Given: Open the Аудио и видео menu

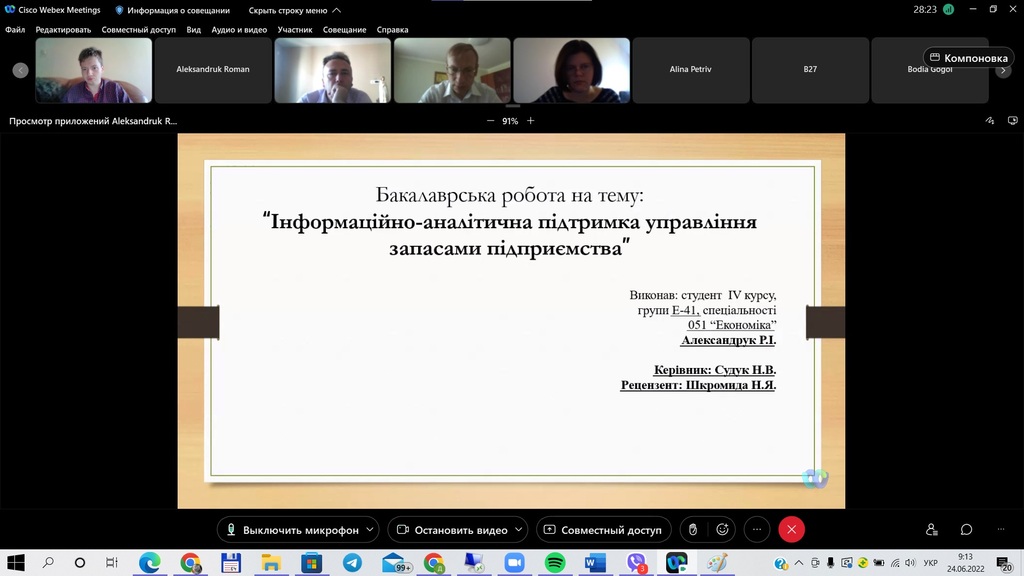Looking at the screenshot, I should click(x=239, y=30).
